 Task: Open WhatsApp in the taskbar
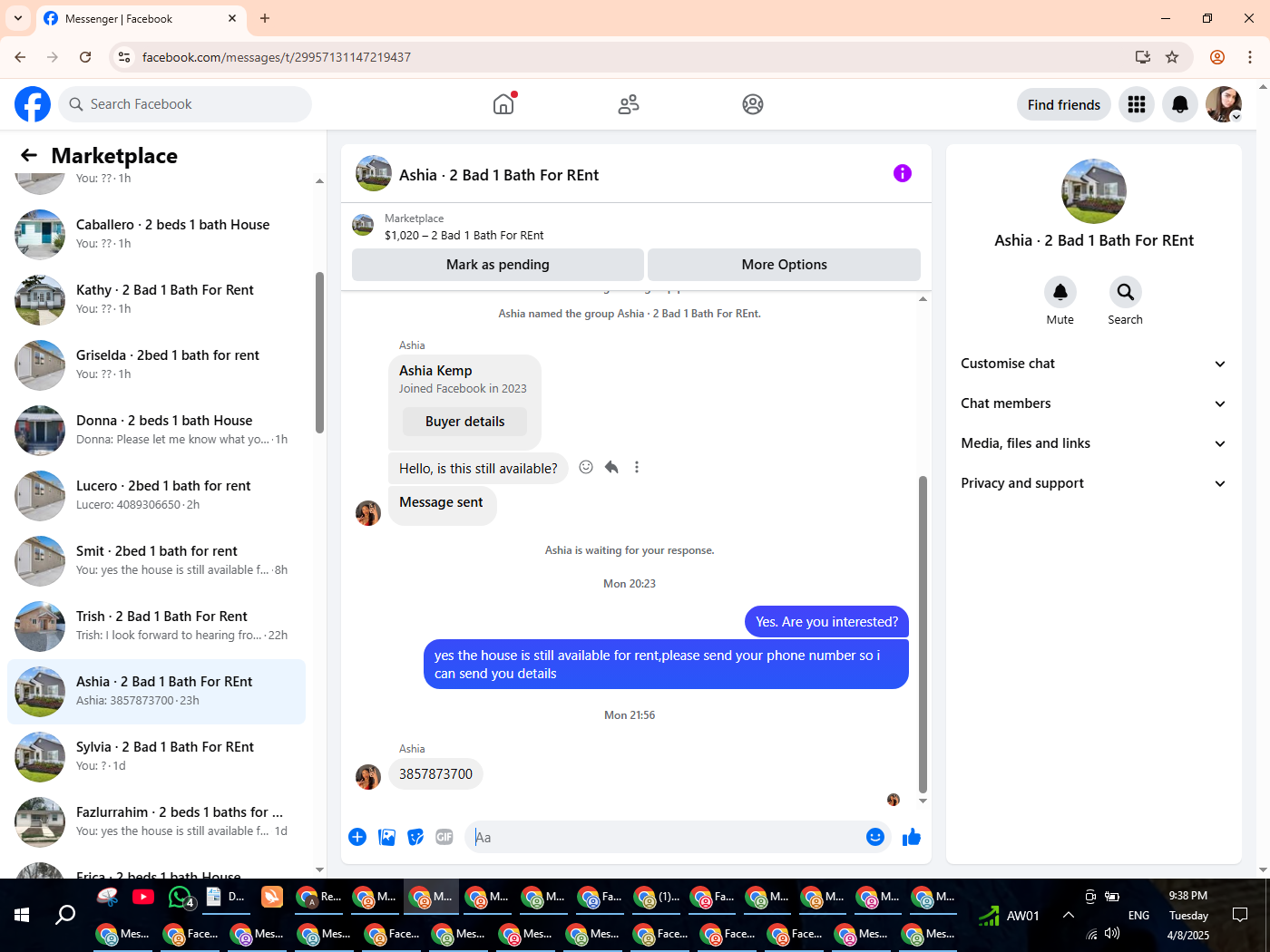[181, 898]
